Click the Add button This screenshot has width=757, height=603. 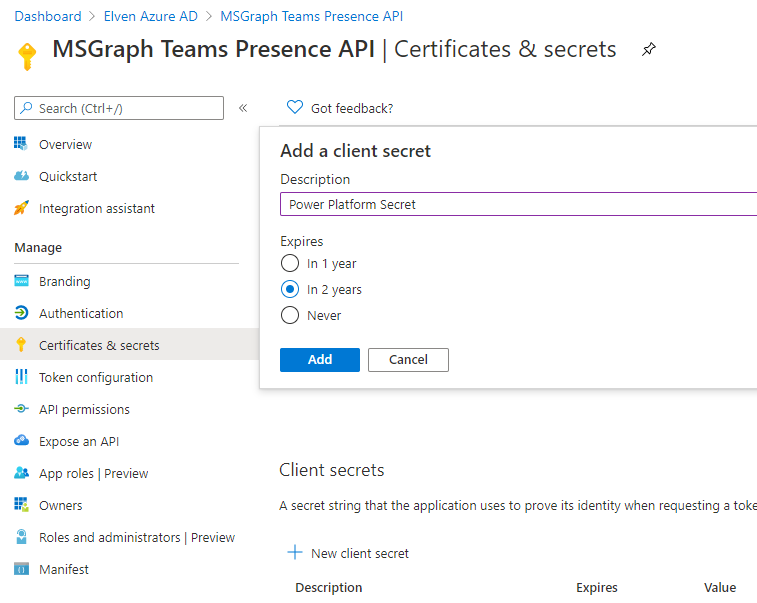pyautogui.click(x=320, y=360)
